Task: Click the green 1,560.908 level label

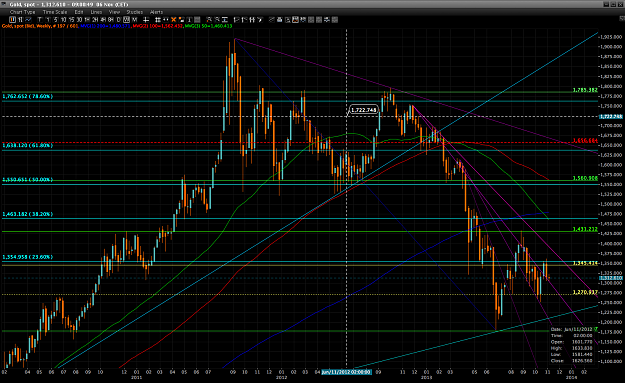Action: point(585,178)
